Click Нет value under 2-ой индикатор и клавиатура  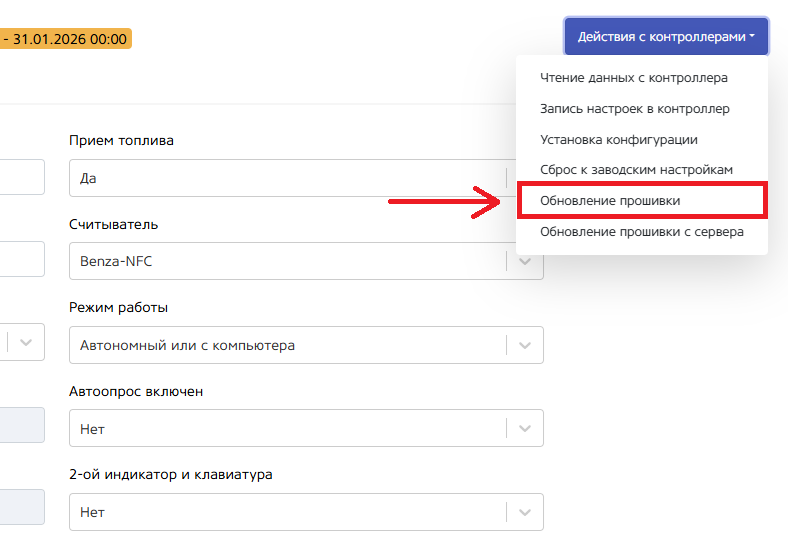coord(92,512)
